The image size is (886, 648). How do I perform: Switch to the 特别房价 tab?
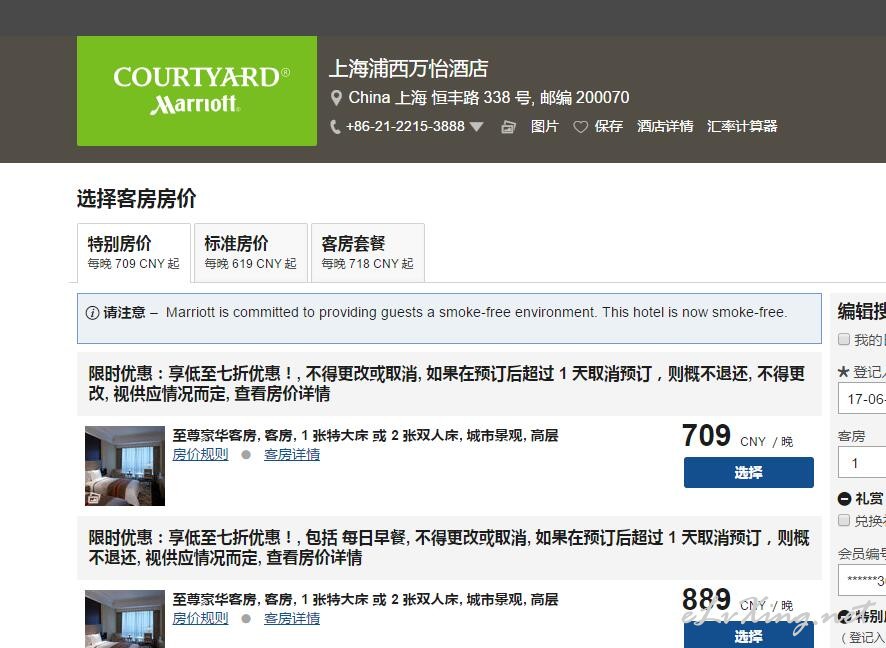tap(134, 253)
